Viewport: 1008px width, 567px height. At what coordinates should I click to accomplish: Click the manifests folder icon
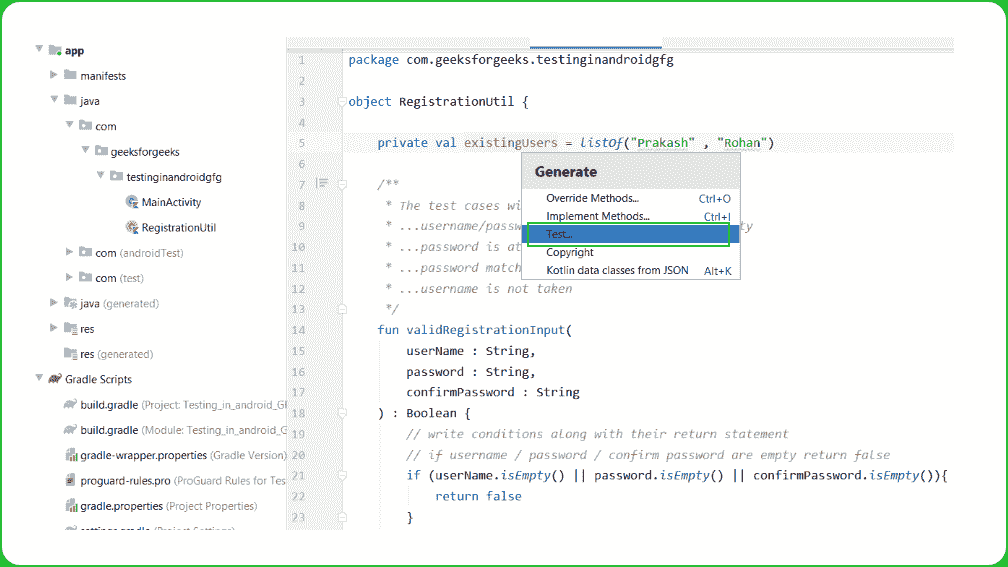point(70,76)
